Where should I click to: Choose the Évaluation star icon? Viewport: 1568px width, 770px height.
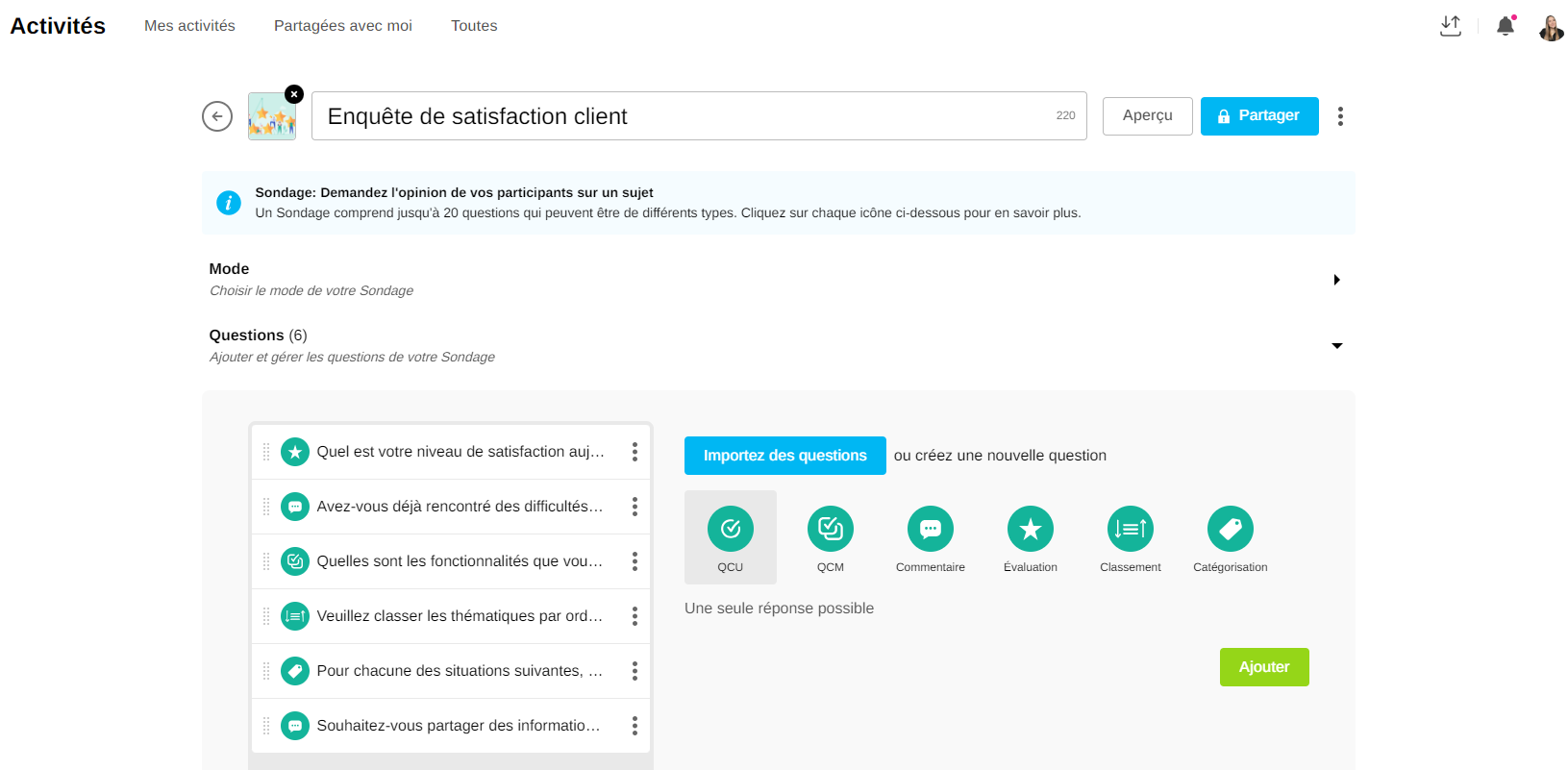pyautogui.click(x=1030, y=529)
